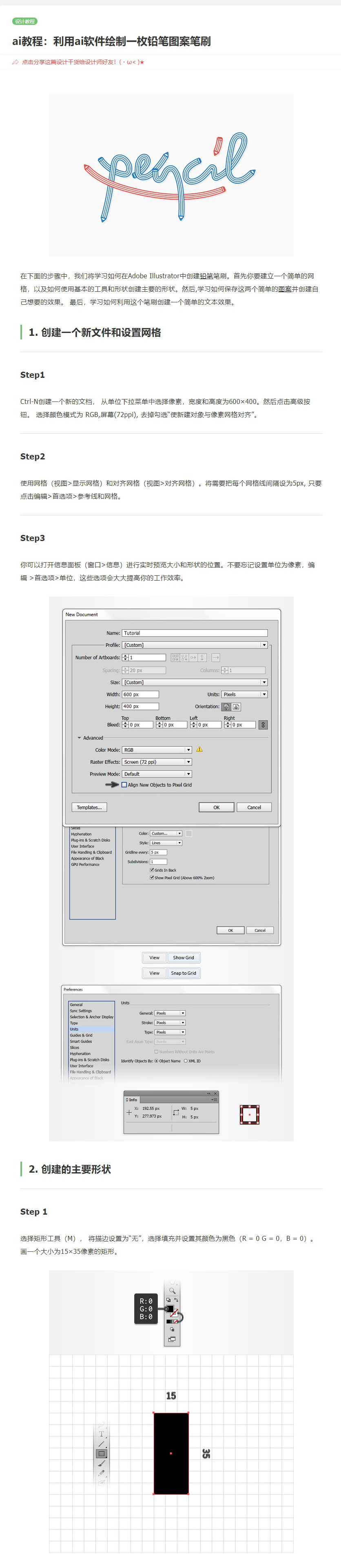Select the Line Segment tool
The image size is (341, 1568).
tap(102, 1443)
